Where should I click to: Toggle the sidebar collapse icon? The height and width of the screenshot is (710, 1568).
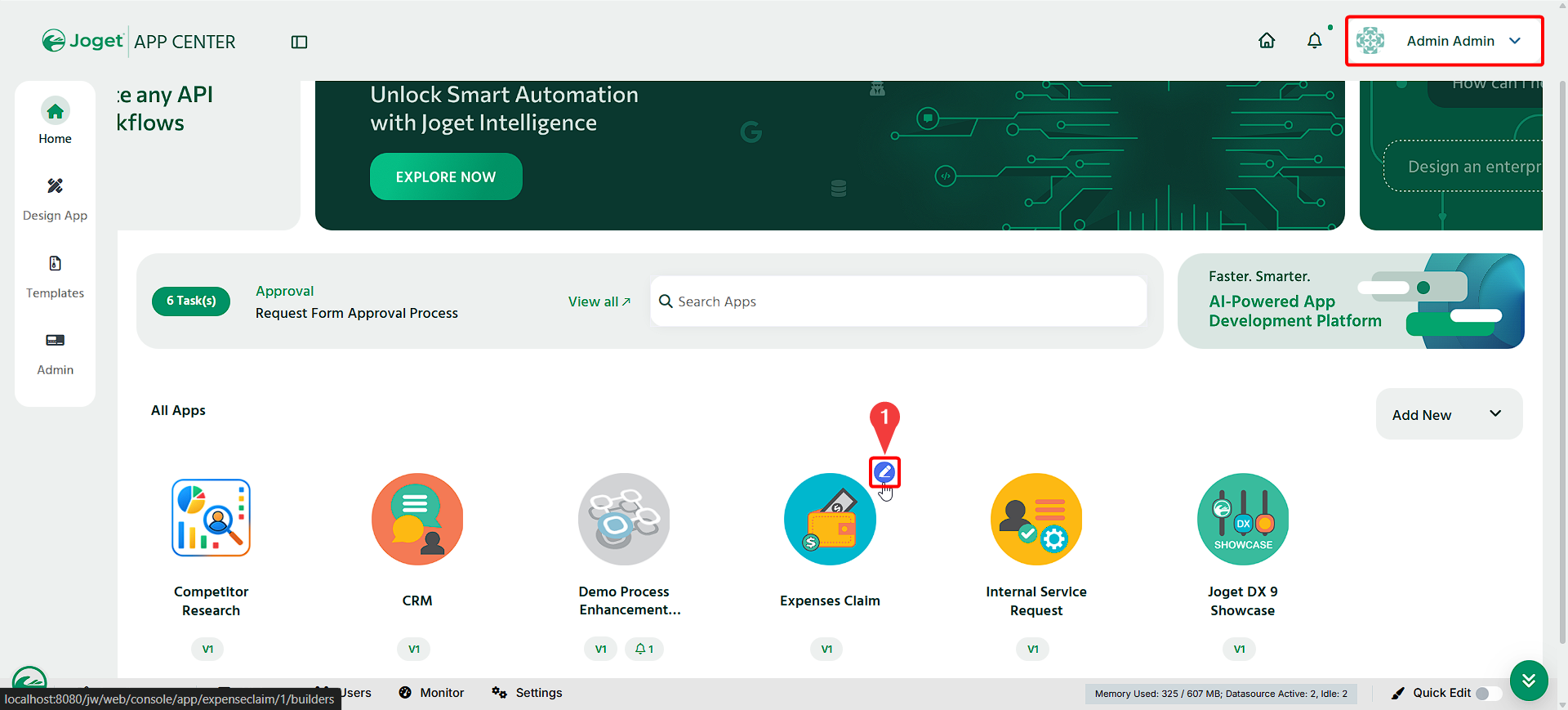click(299, 42)
